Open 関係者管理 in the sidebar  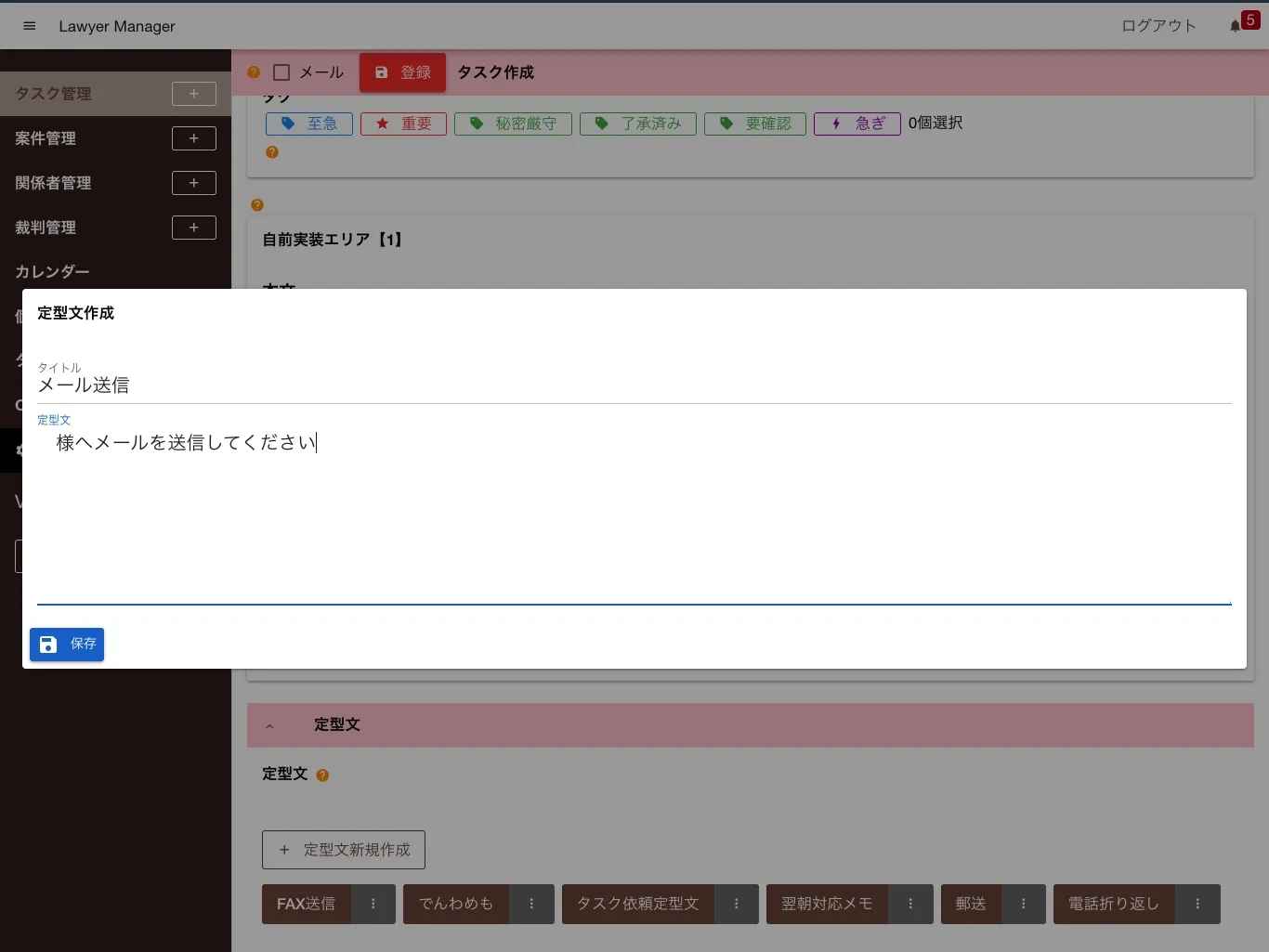pyautogui.click(x=53, y=183)
